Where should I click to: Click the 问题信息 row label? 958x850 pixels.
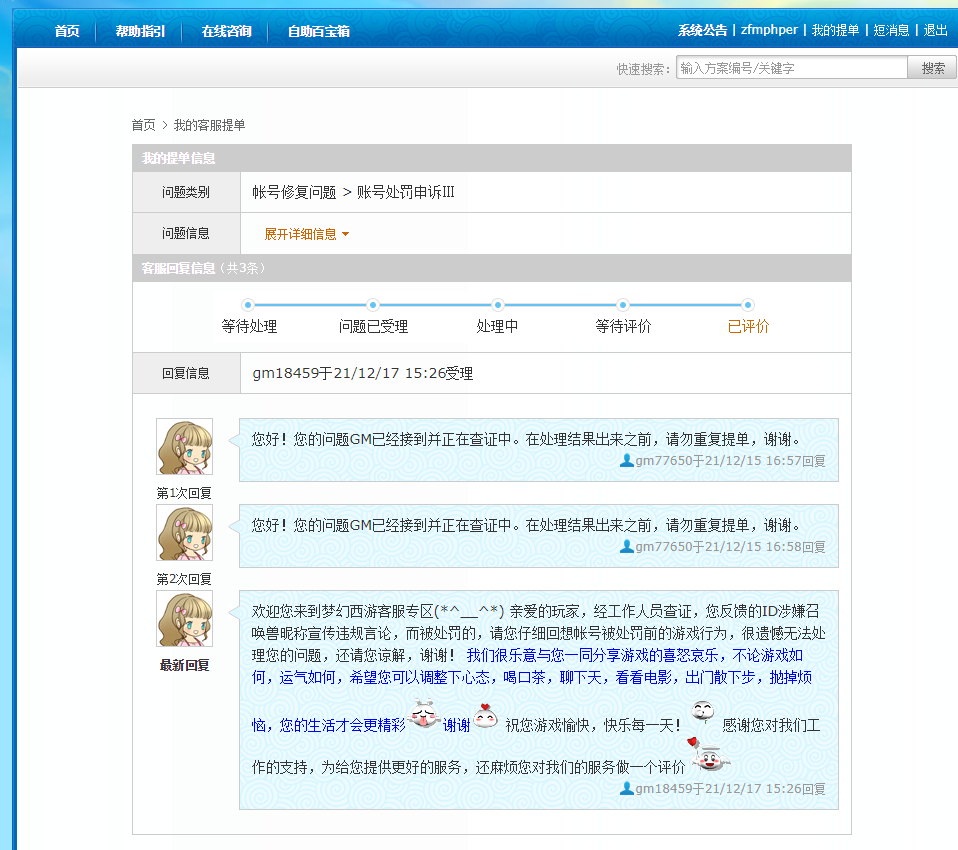(x=186, y=233)
